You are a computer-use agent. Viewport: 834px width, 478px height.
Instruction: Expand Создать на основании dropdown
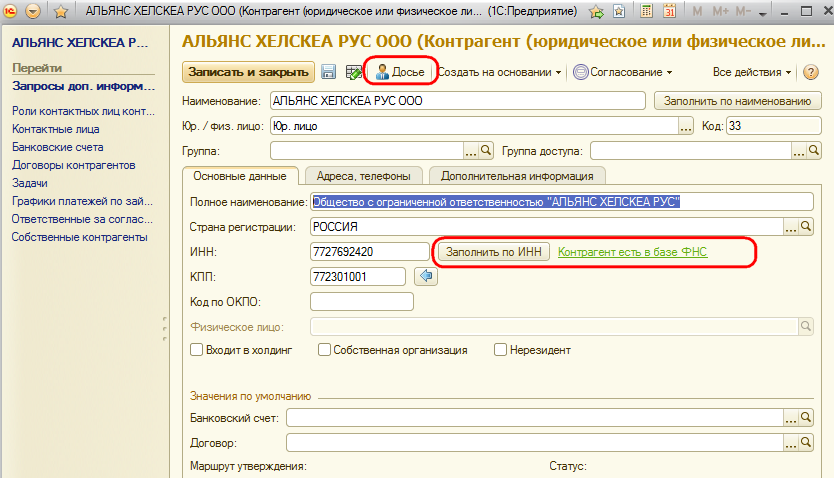(x=499, y=72)
